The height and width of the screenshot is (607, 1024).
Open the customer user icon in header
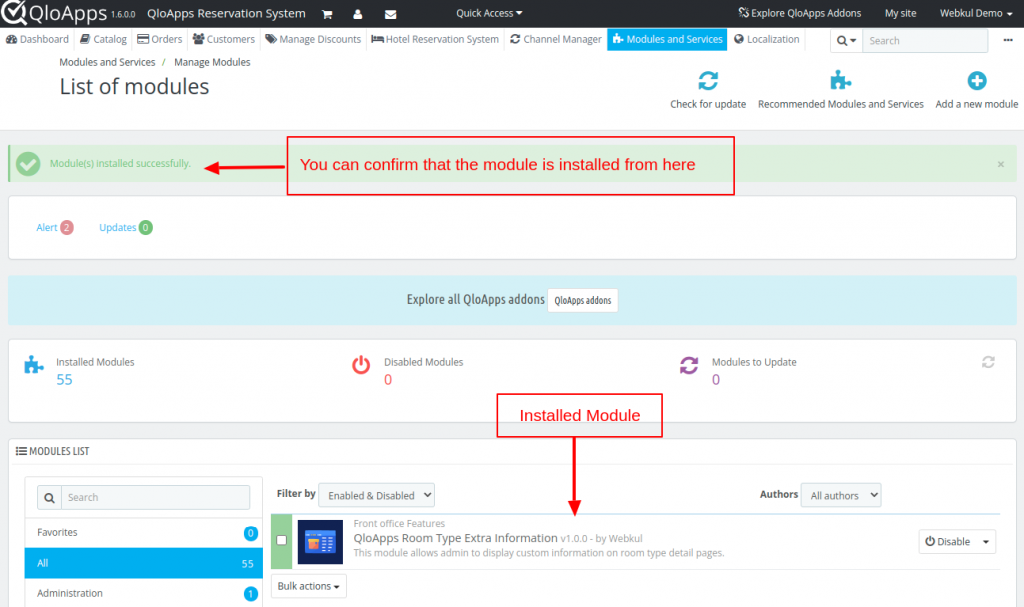tap(358, 14)
